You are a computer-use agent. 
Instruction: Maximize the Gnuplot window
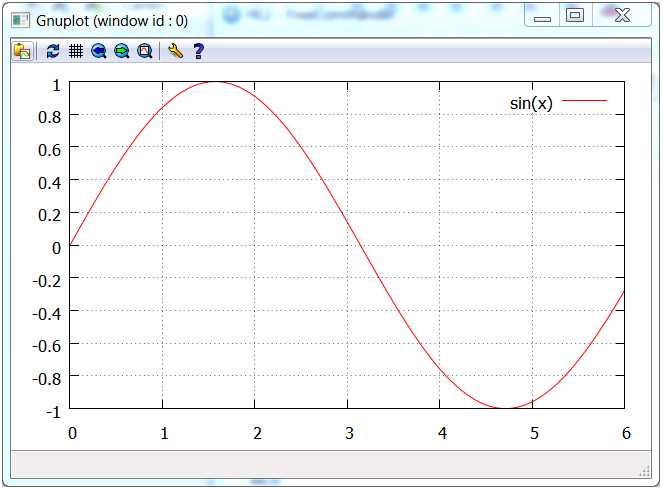tap(575, 16)
